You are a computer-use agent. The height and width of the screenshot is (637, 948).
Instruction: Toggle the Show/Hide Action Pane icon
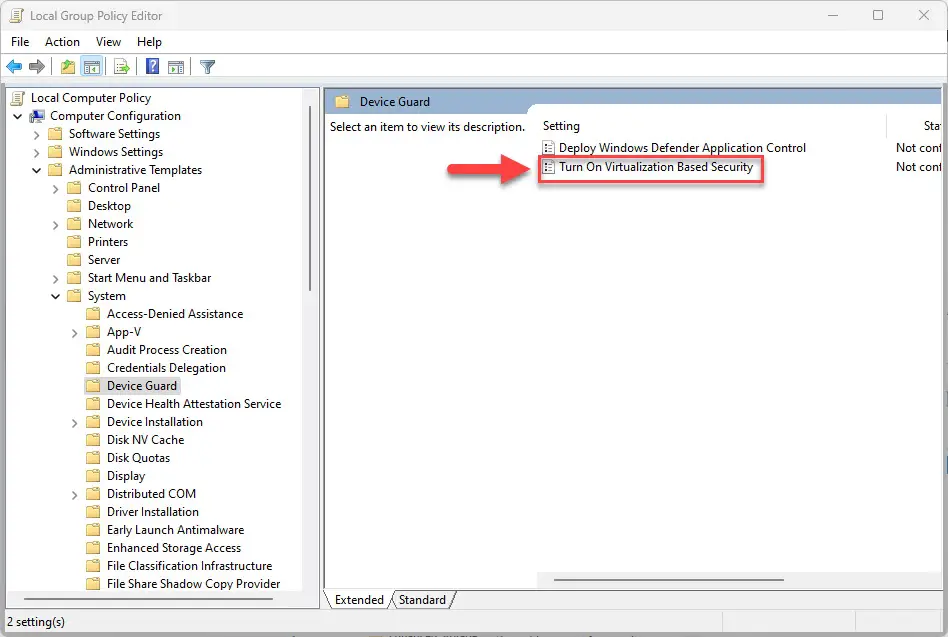click(176, 66)
